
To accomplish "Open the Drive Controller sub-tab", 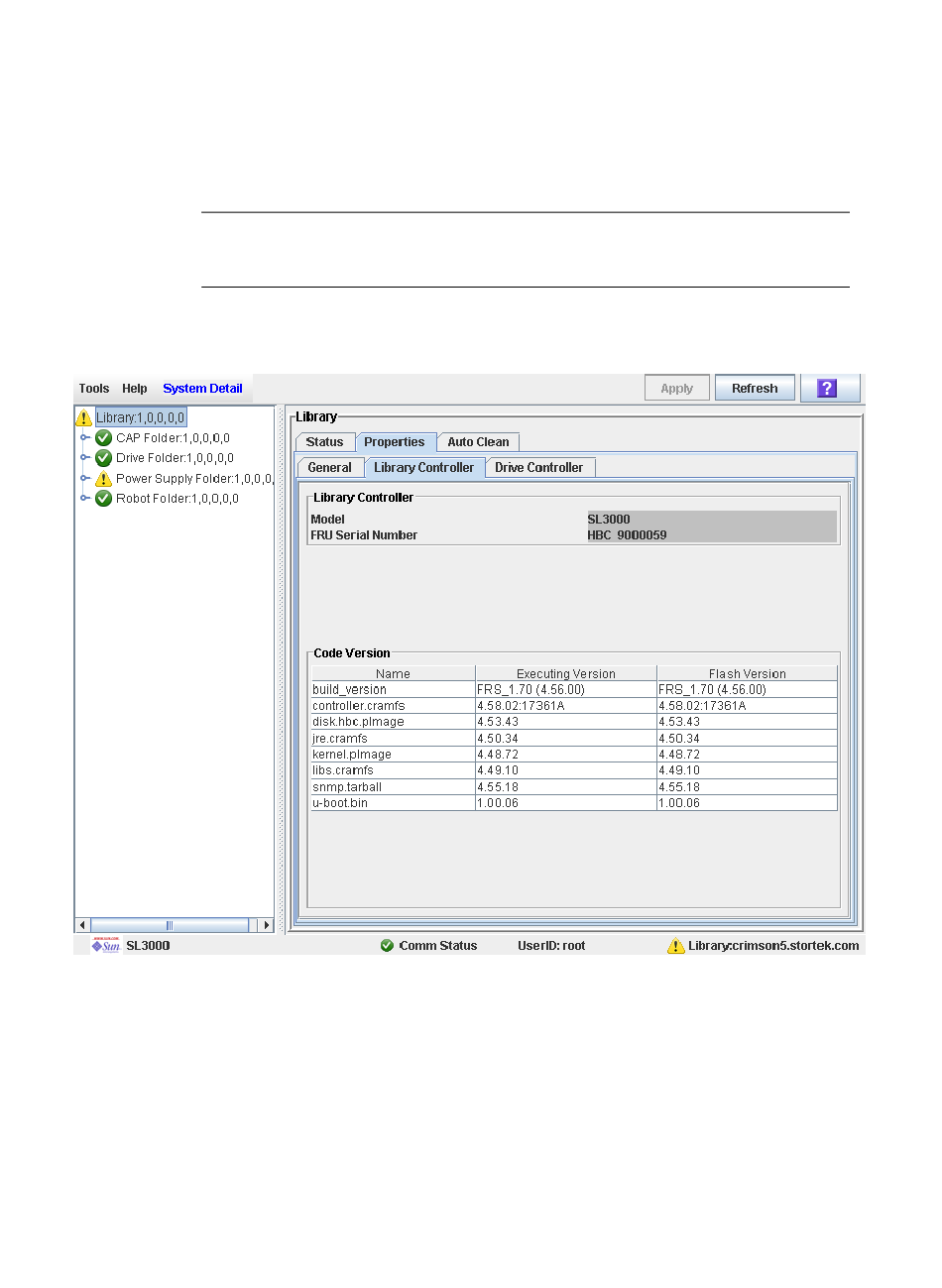I will 539,468.
